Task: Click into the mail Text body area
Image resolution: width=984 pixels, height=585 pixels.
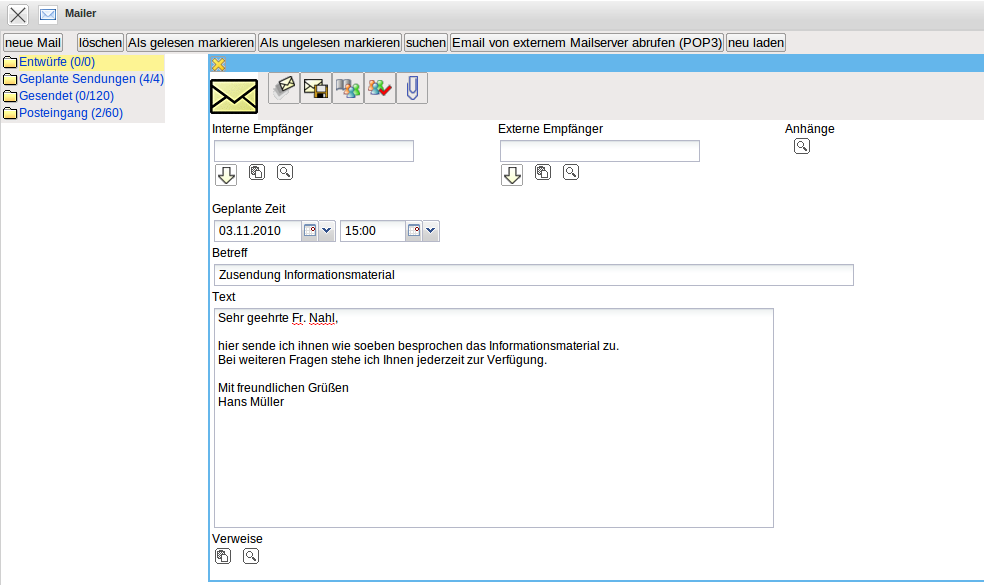Action: (493, 417)
